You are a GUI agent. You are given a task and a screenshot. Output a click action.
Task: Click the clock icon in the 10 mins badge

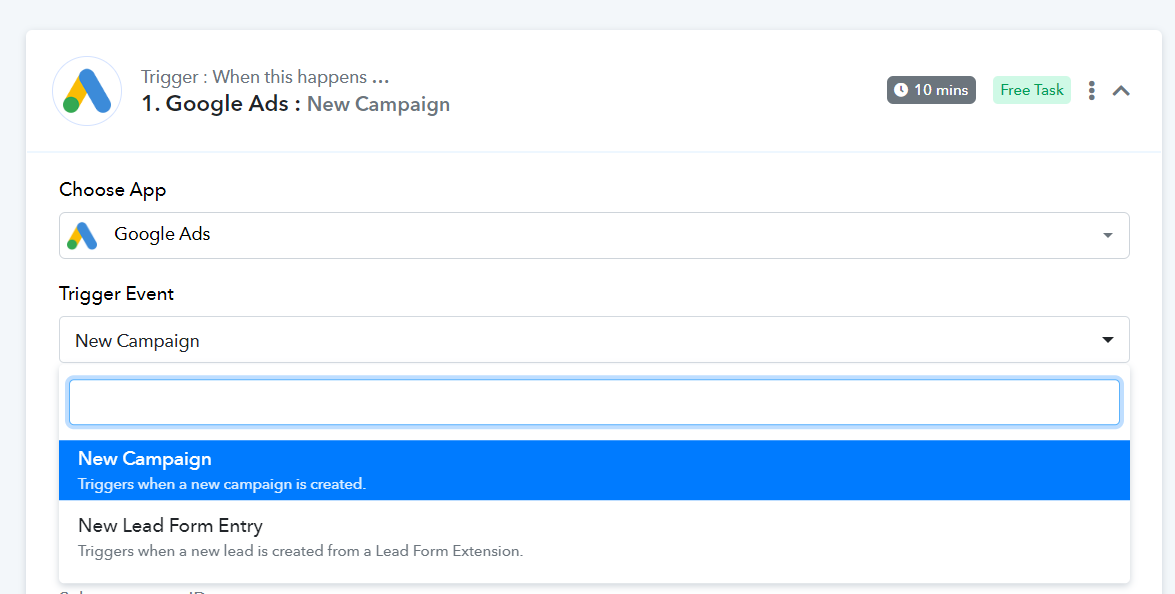click(x=901, y=90)
